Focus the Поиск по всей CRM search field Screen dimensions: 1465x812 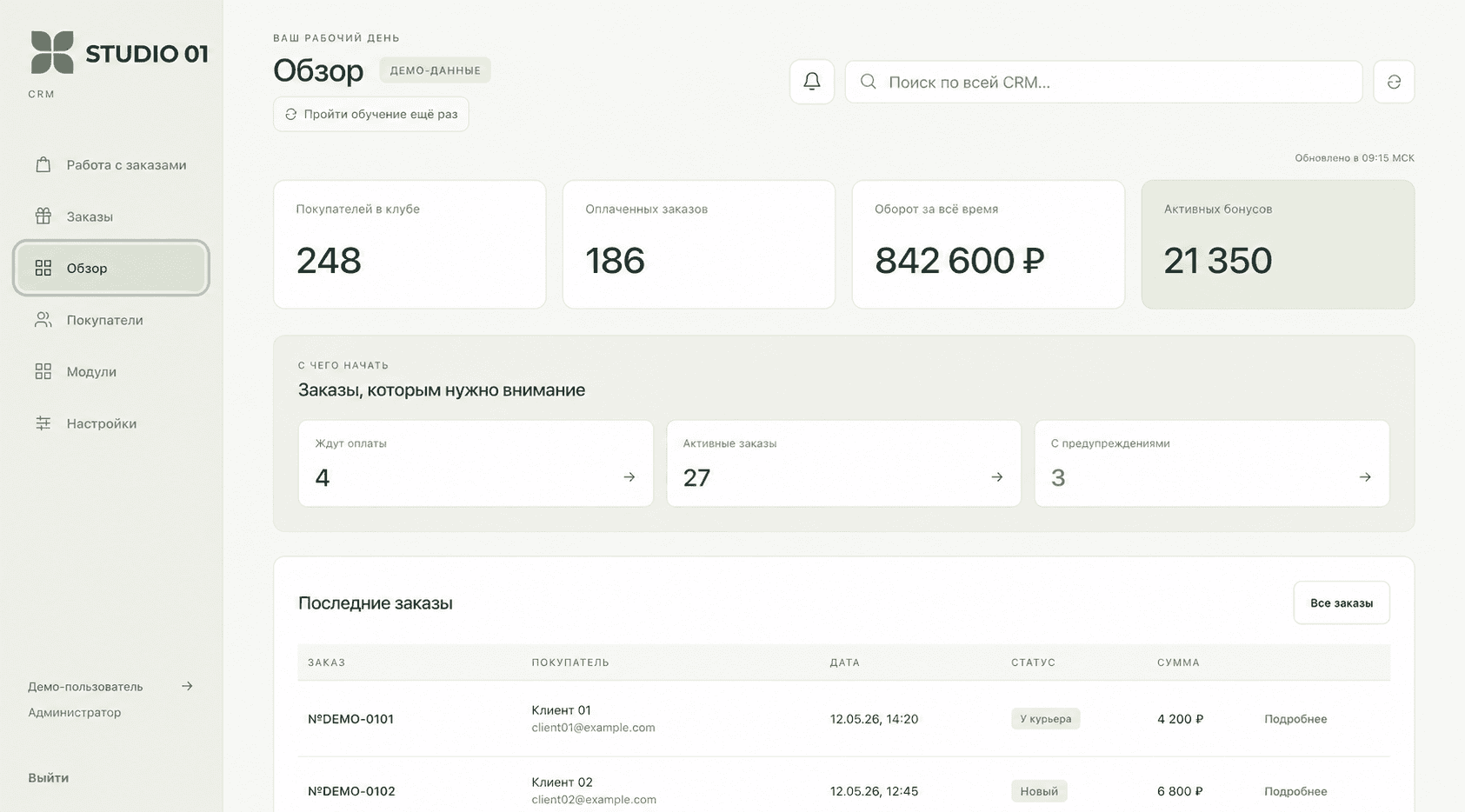pos(1103,82)
